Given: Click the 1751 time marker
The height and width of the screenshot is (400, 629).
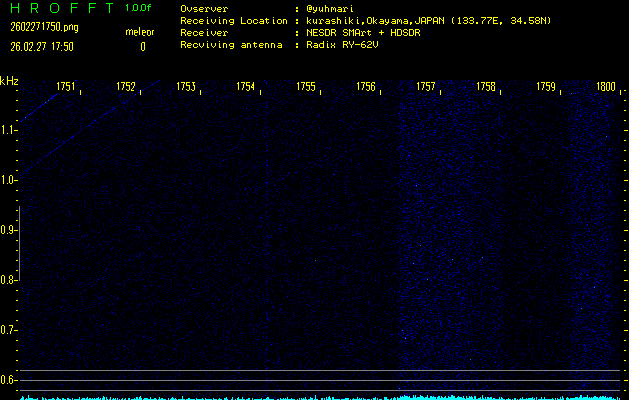Looking at the screenshot, I should pyautogui.click(x=65, y=87).
